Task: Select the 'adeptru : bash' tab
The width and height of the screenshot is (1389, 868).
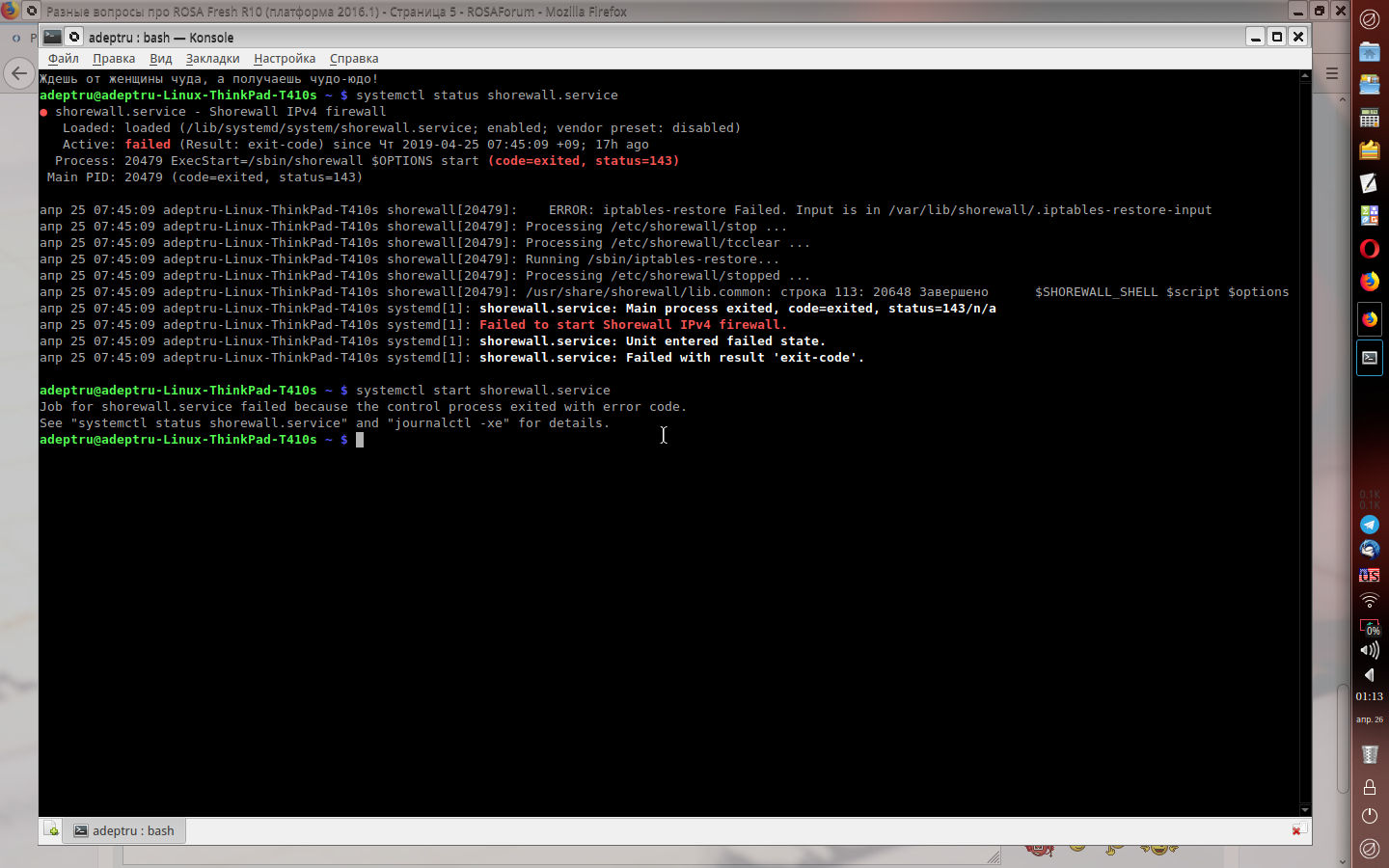Action: pos(124,830)
